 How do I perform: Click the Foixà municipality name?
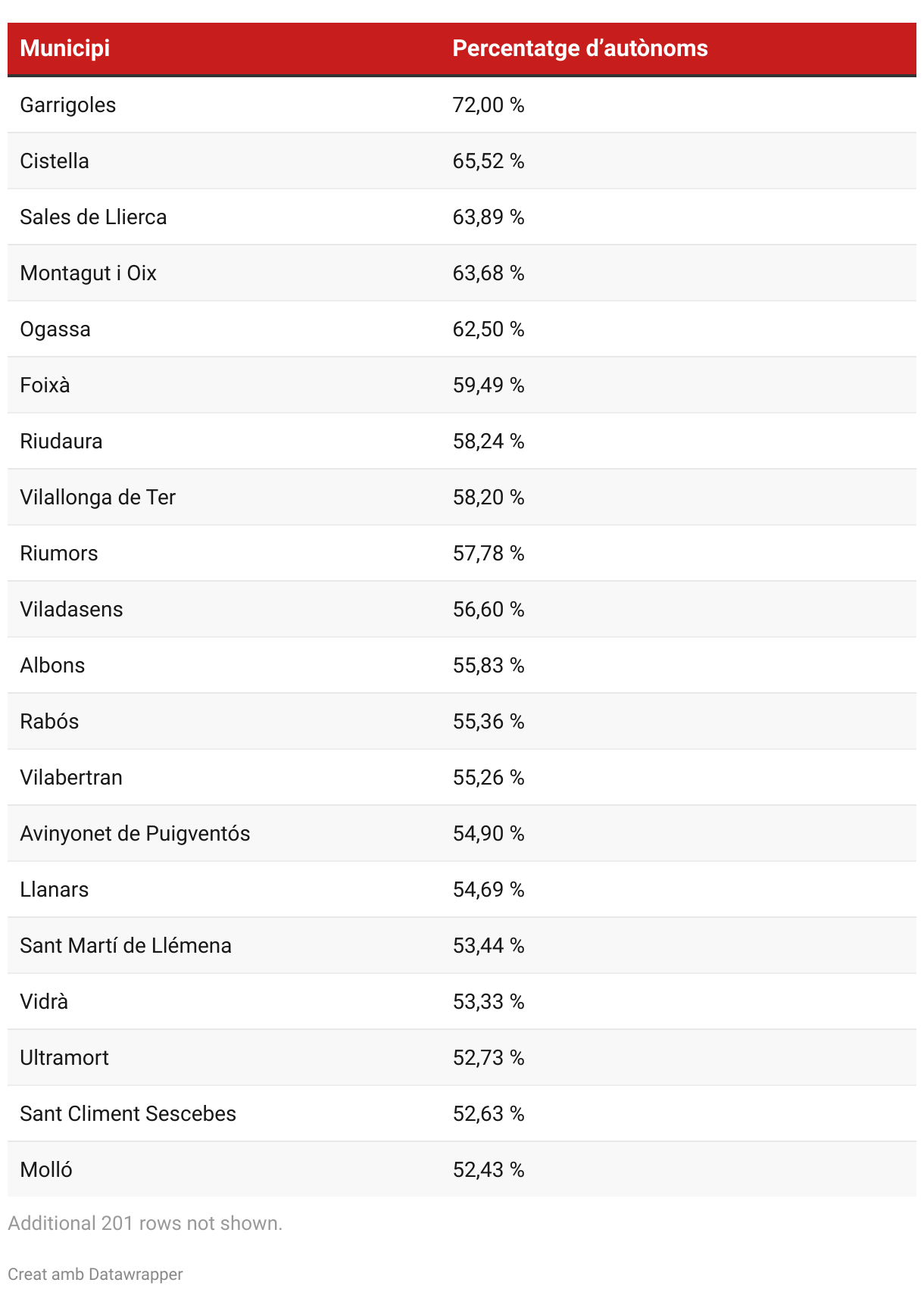point(45,385)
